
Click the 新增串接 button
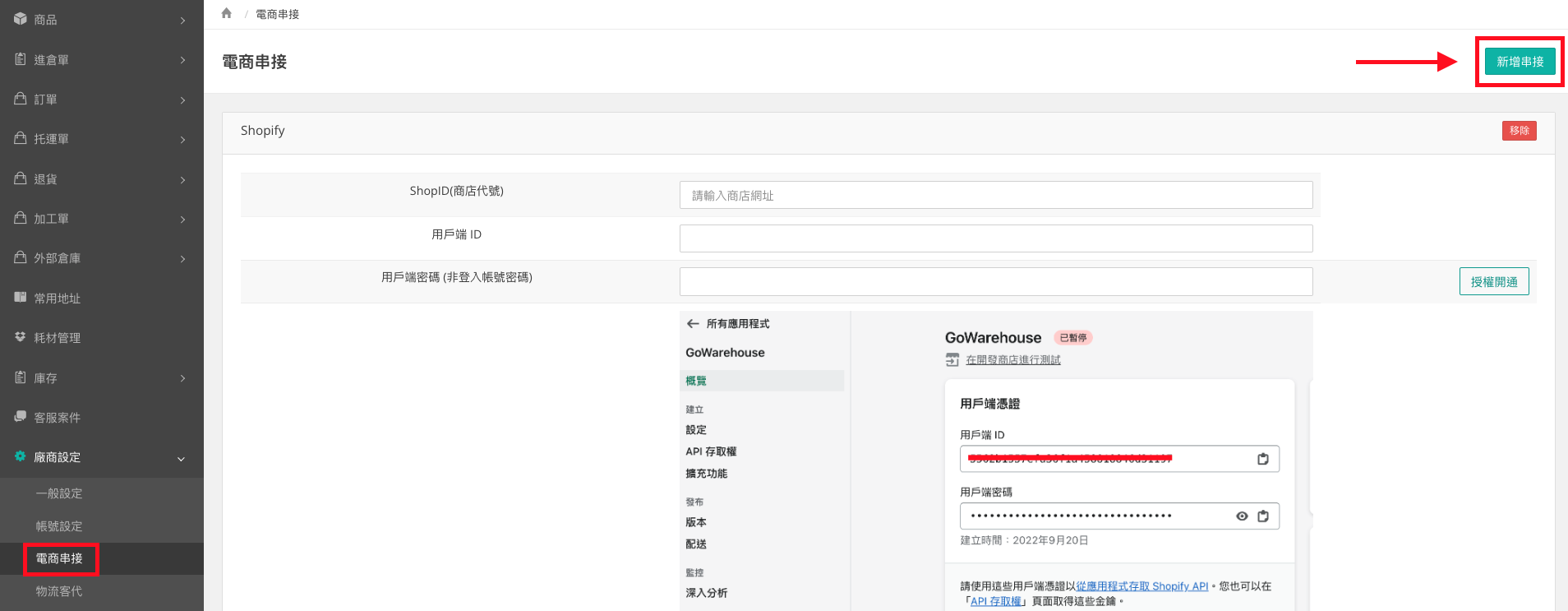click(1520, 62)
